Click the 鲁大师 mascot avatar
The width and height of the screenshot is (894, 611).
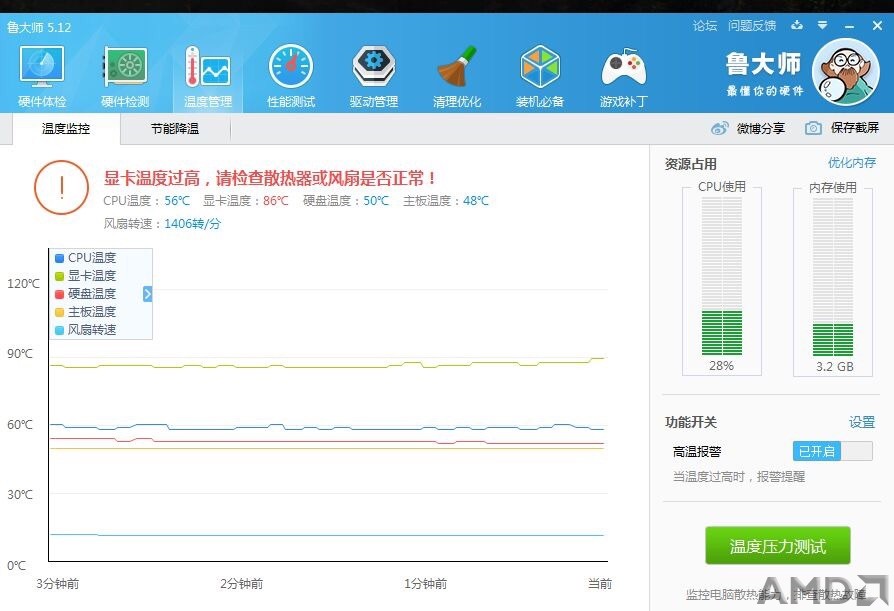(x=846, y=72)
